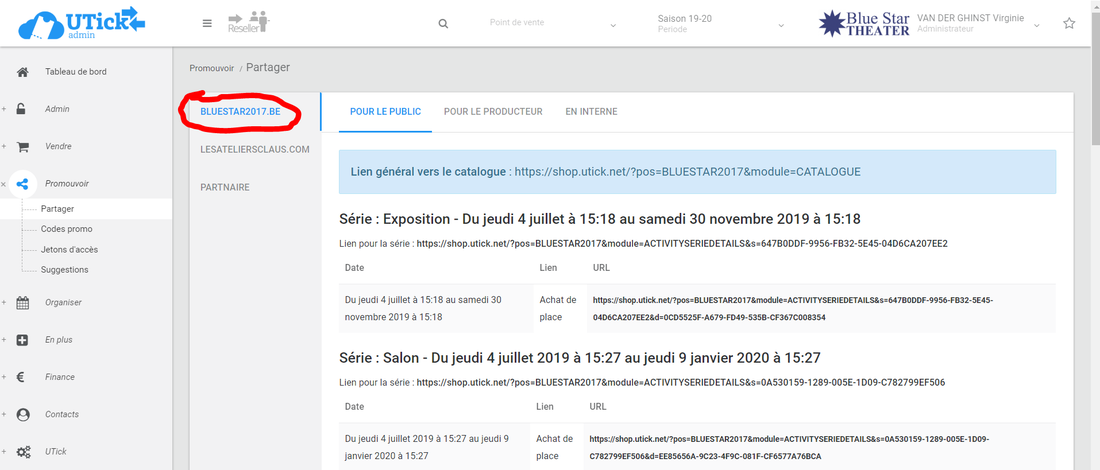This screenshot has height=470, width=1100.
Task: Click the Finance euro icon
Action: (22, 378)
